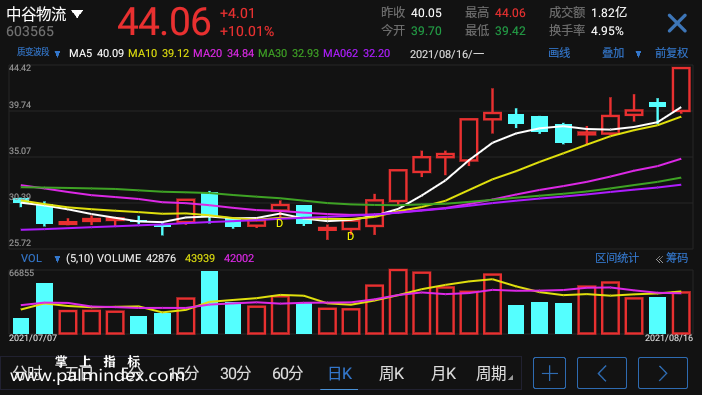The width and height of the screenshot is (702, 395).
Task: Select the 30分 timeframe tab
Action: point(235,374)
